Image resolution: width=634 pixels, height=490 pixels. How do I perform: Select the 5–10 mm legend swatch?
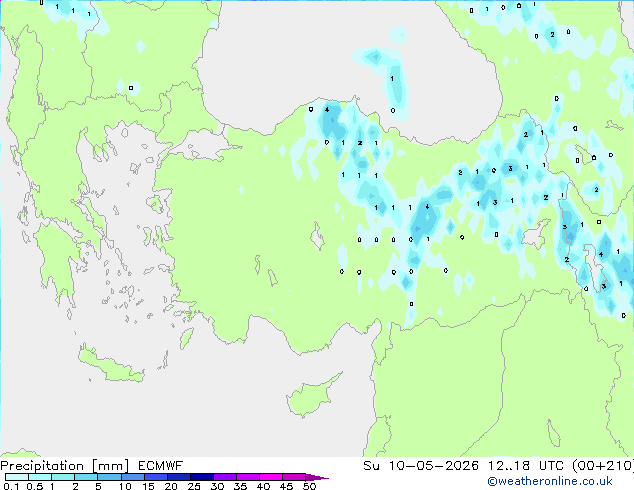tap(109, 477)
